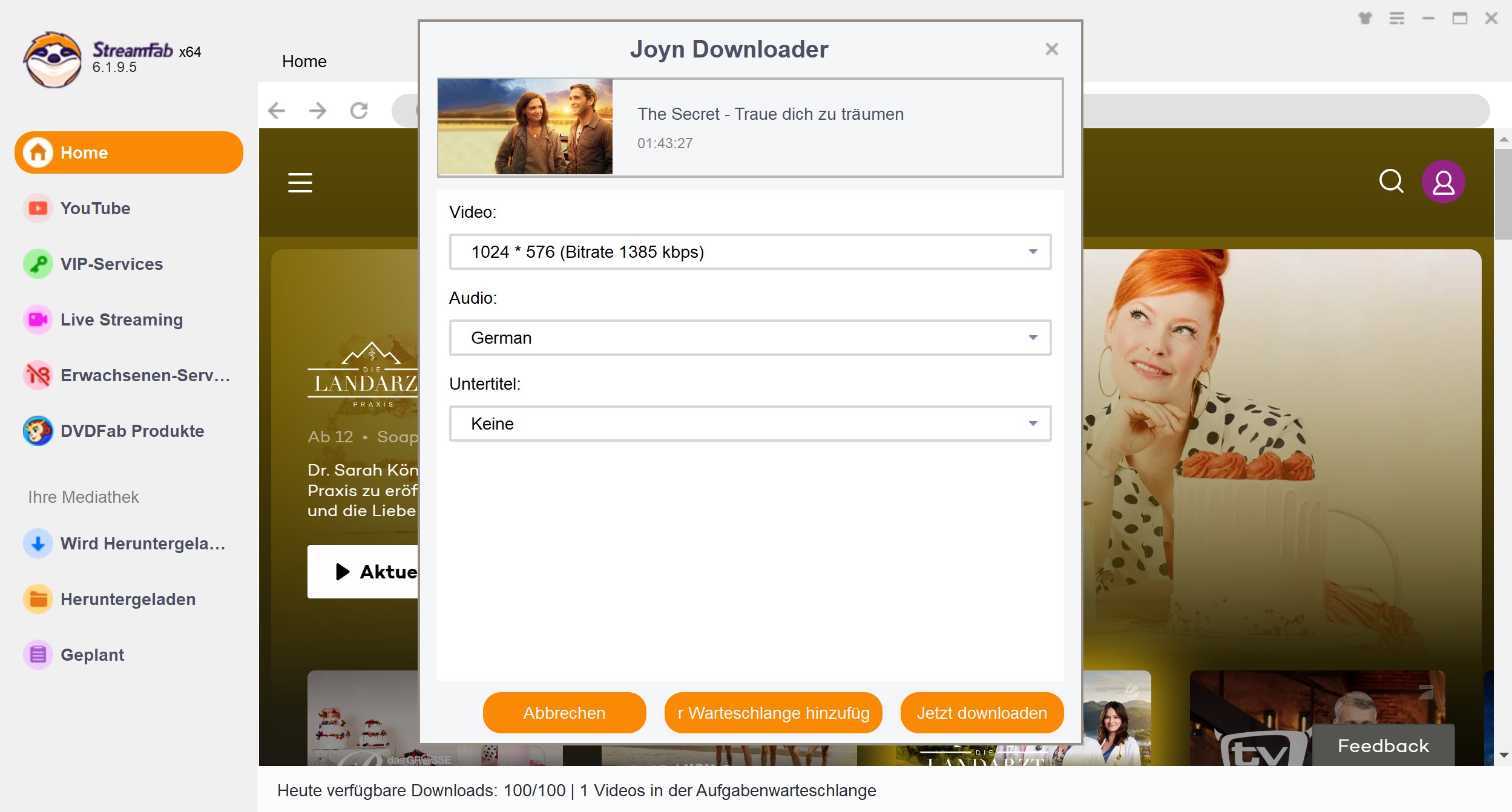Click the Wird Heruntergeladen arrow icon
The width and height of the screenshot is (1512, 812).
38,543
